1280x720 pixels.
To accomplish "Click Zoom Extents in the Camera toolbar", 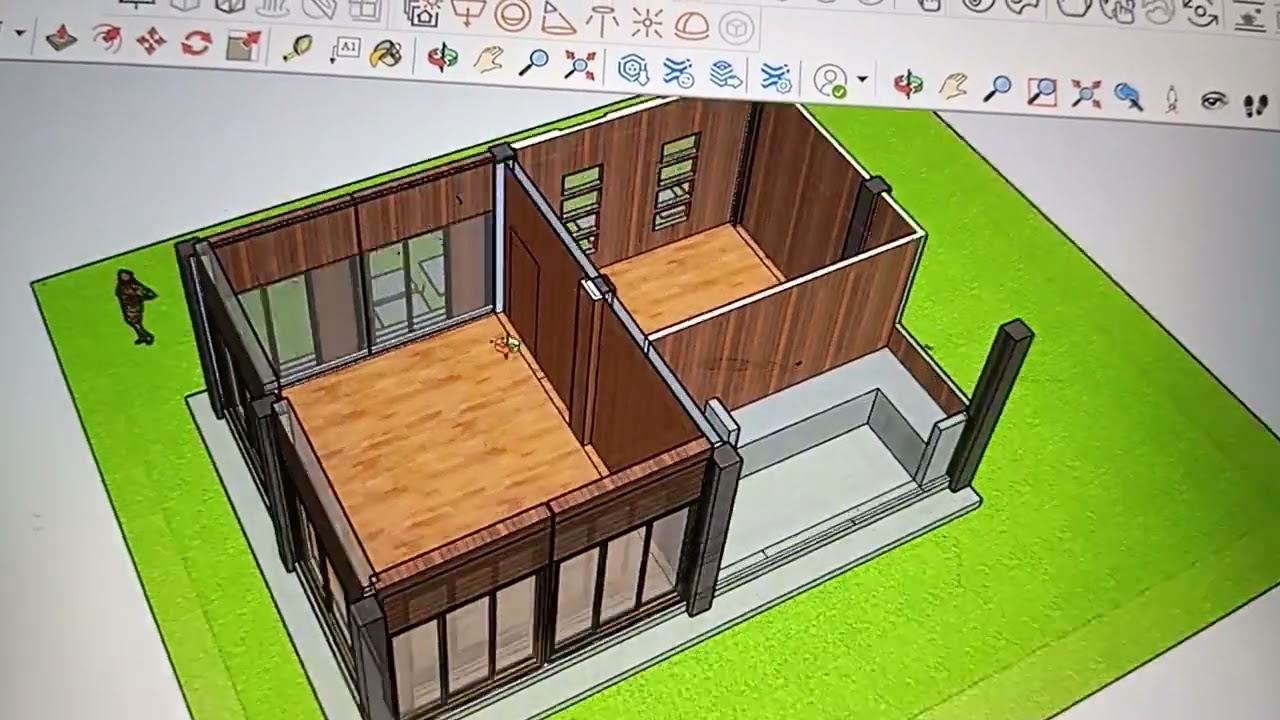I will 1086,94.
